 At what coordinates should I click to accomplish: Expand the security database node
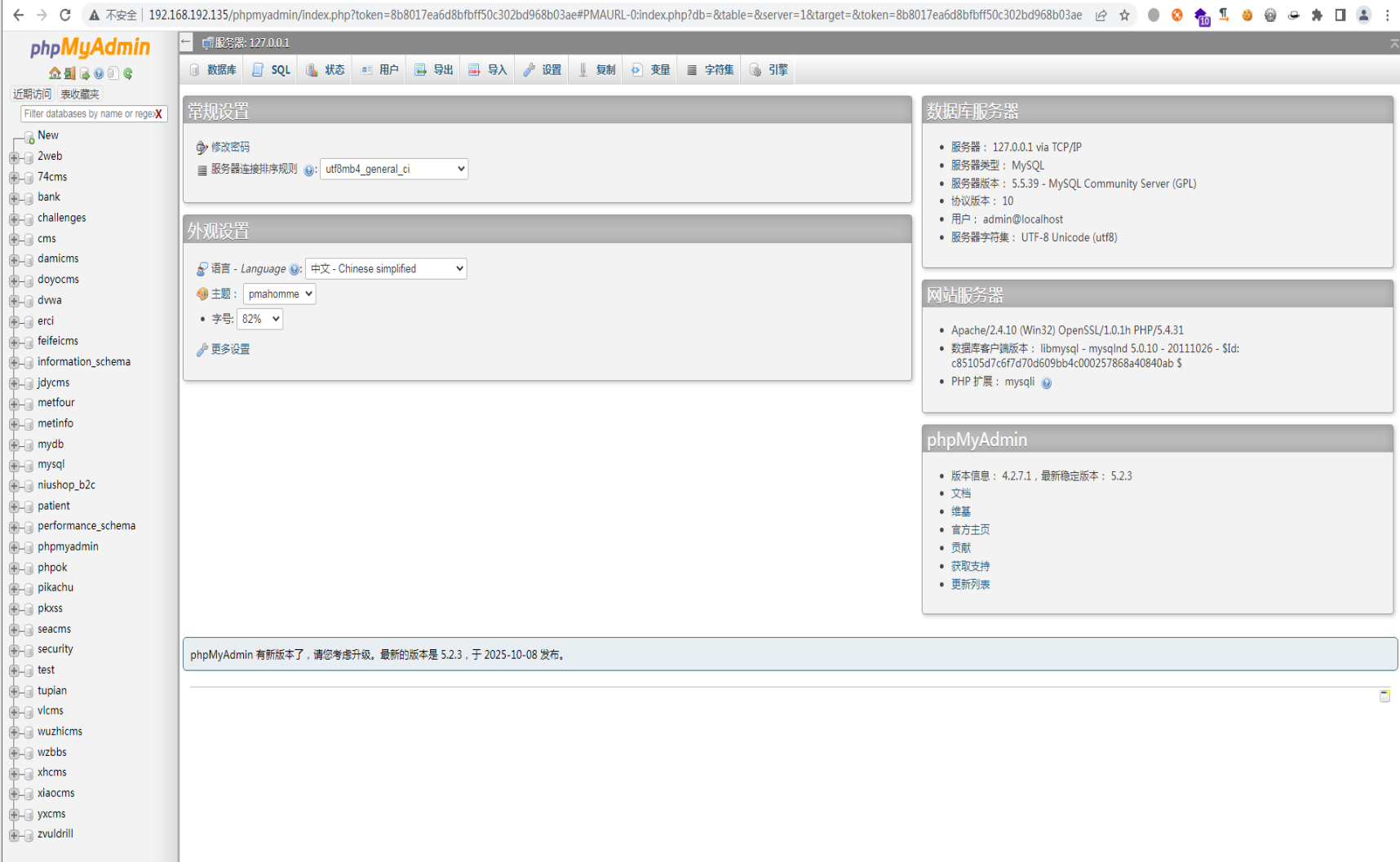14,650
